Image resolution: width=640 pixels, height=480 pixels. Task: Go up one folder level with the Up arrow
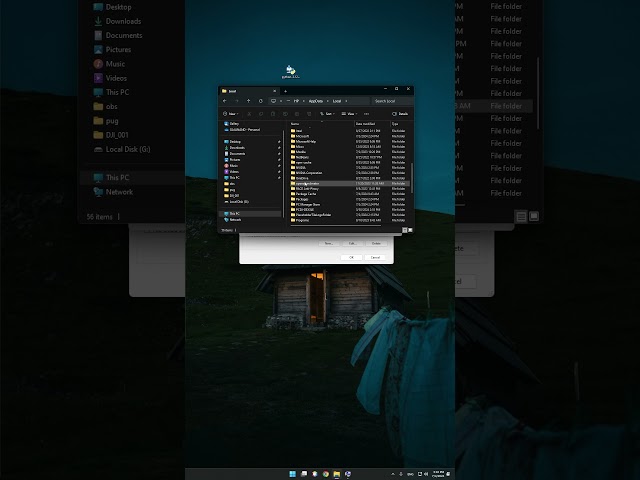coord(248,101)
